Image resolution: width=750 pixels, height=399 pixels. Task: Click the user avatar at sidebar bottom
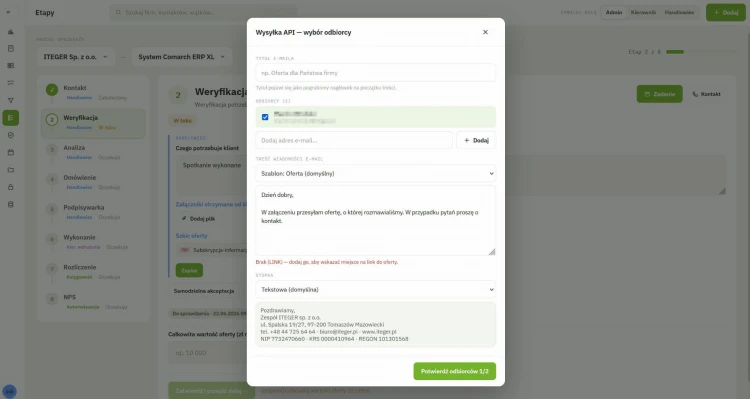[10, 391]
